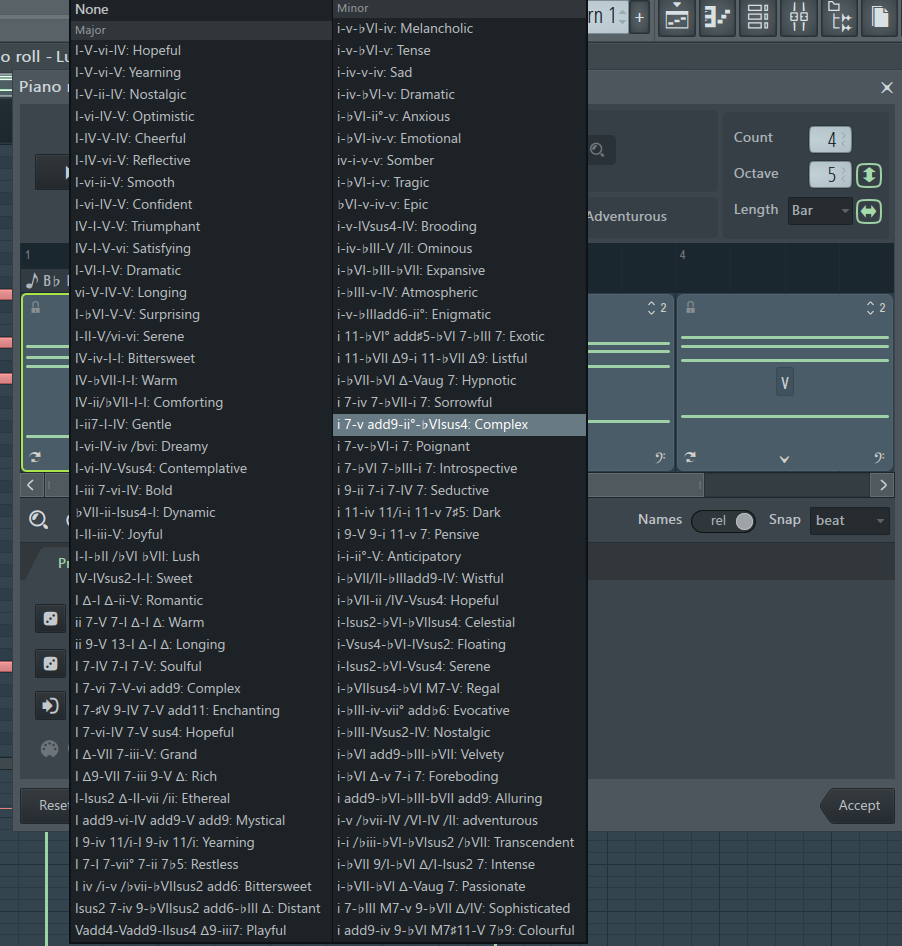Open the Playlist view from toolbar
Screen dimensions: 902x946
click(677, 17)
